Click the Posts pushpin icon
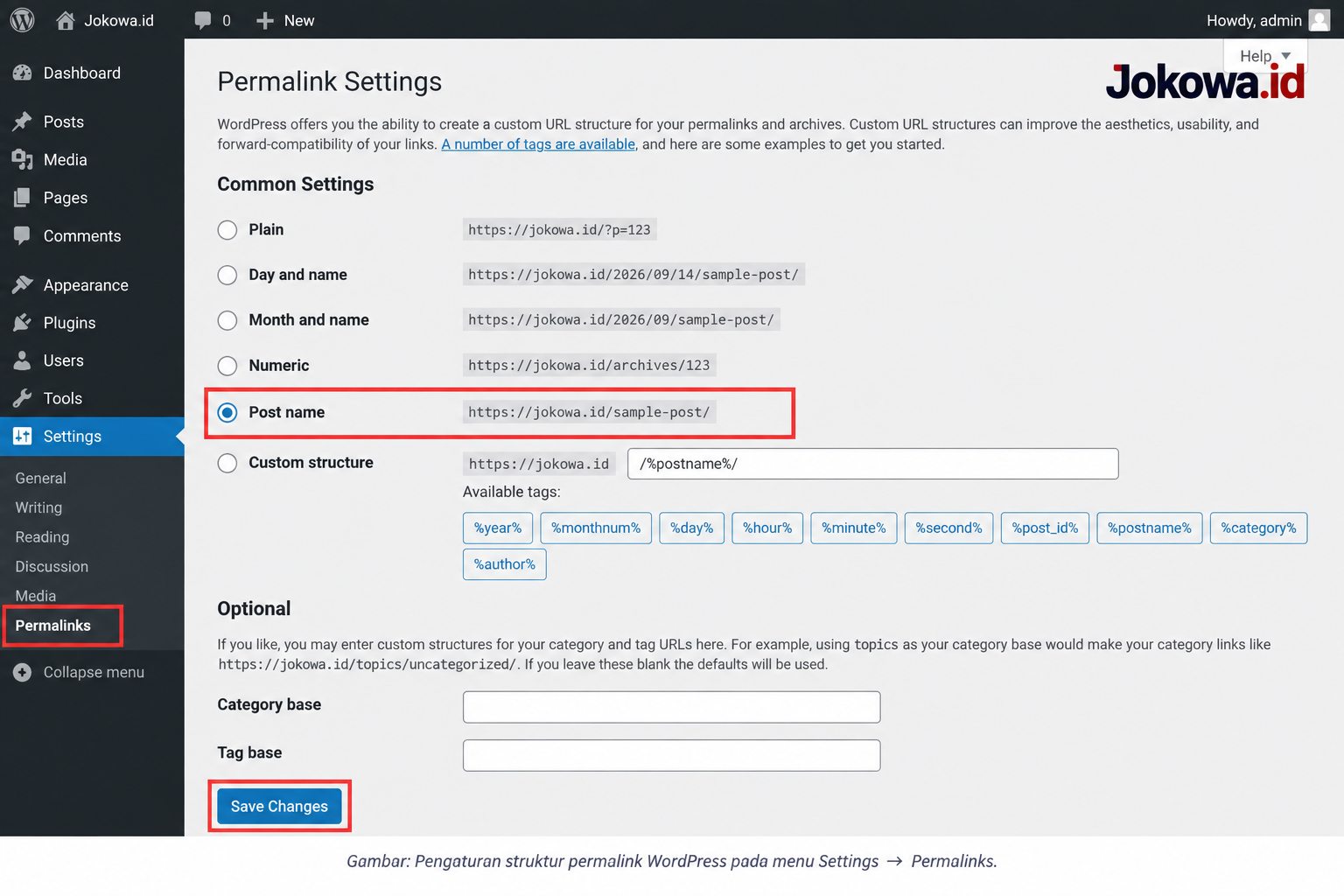Screen dimensions: 1344x896 [x=23, y=122]
